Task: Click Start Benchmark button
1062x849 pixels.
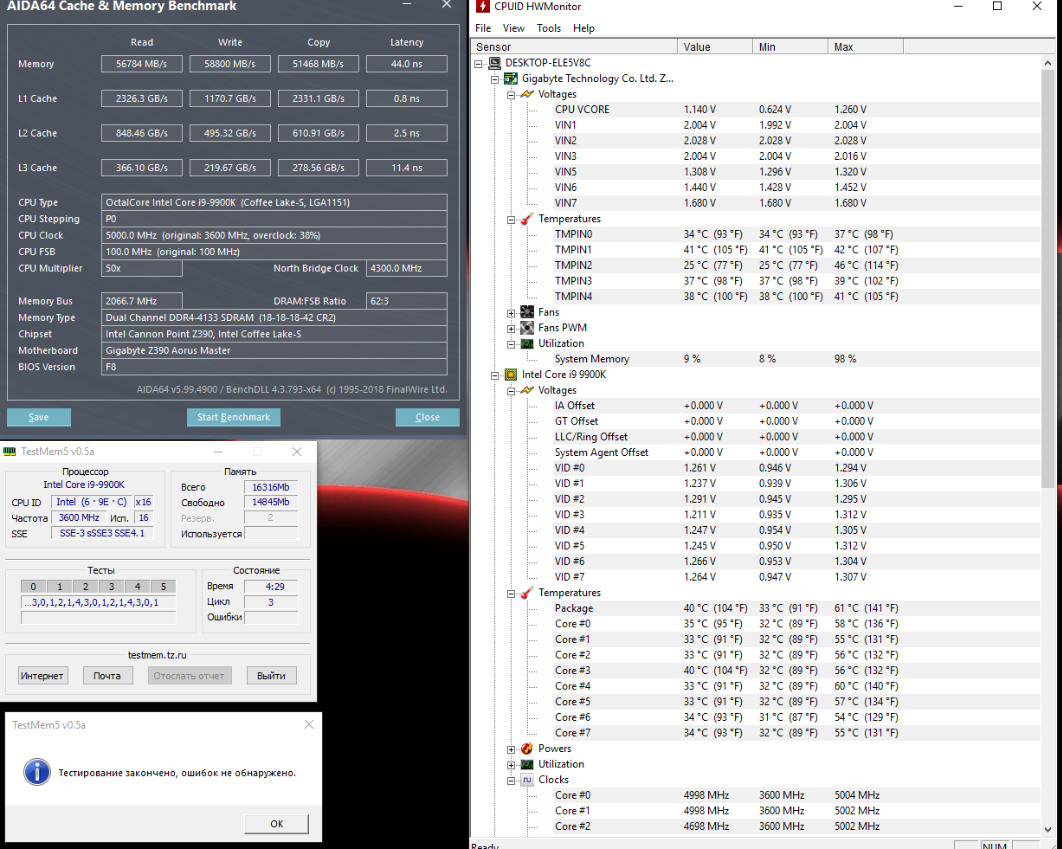Action: click(234, 417)
